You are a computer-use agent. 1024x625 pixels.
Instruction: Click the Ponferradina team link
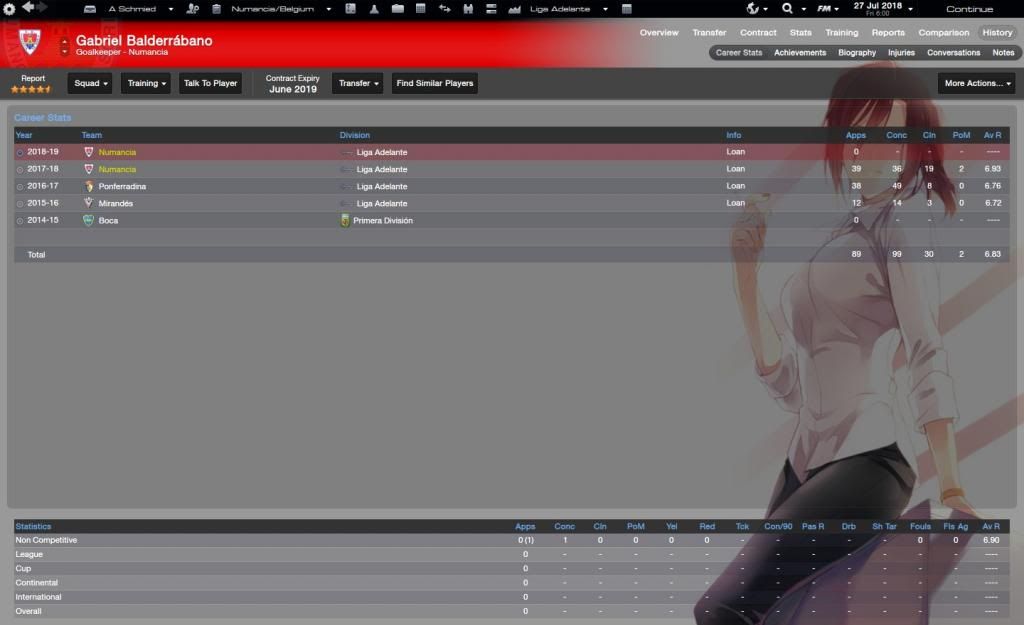click(122, 187)
